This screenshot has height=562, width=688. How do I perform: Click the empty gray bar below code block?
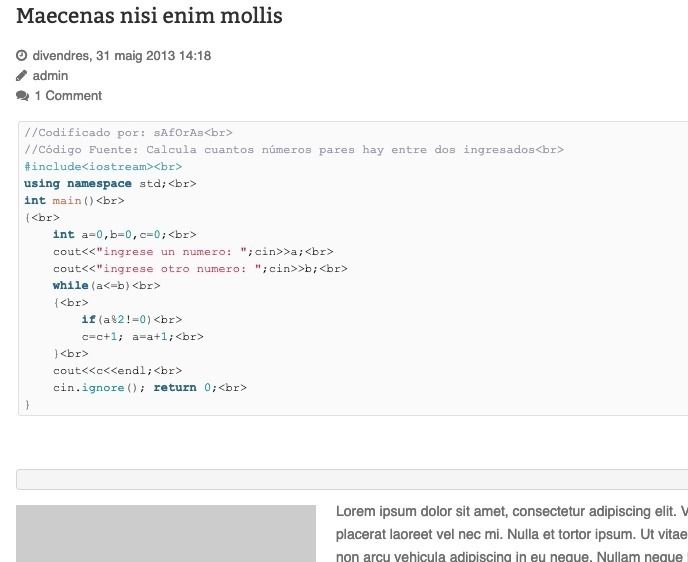point(352,479)
